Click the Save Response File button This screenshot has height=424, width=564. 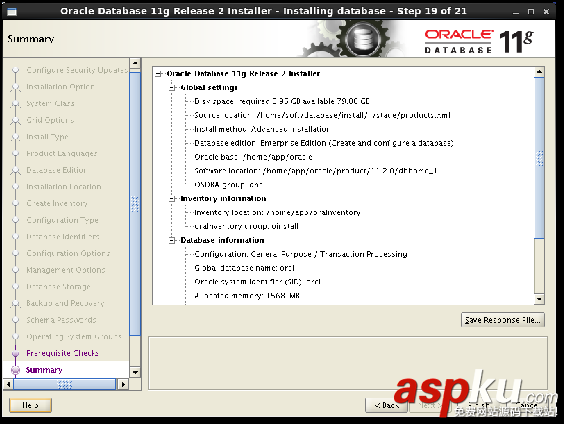tap(502, 320)
